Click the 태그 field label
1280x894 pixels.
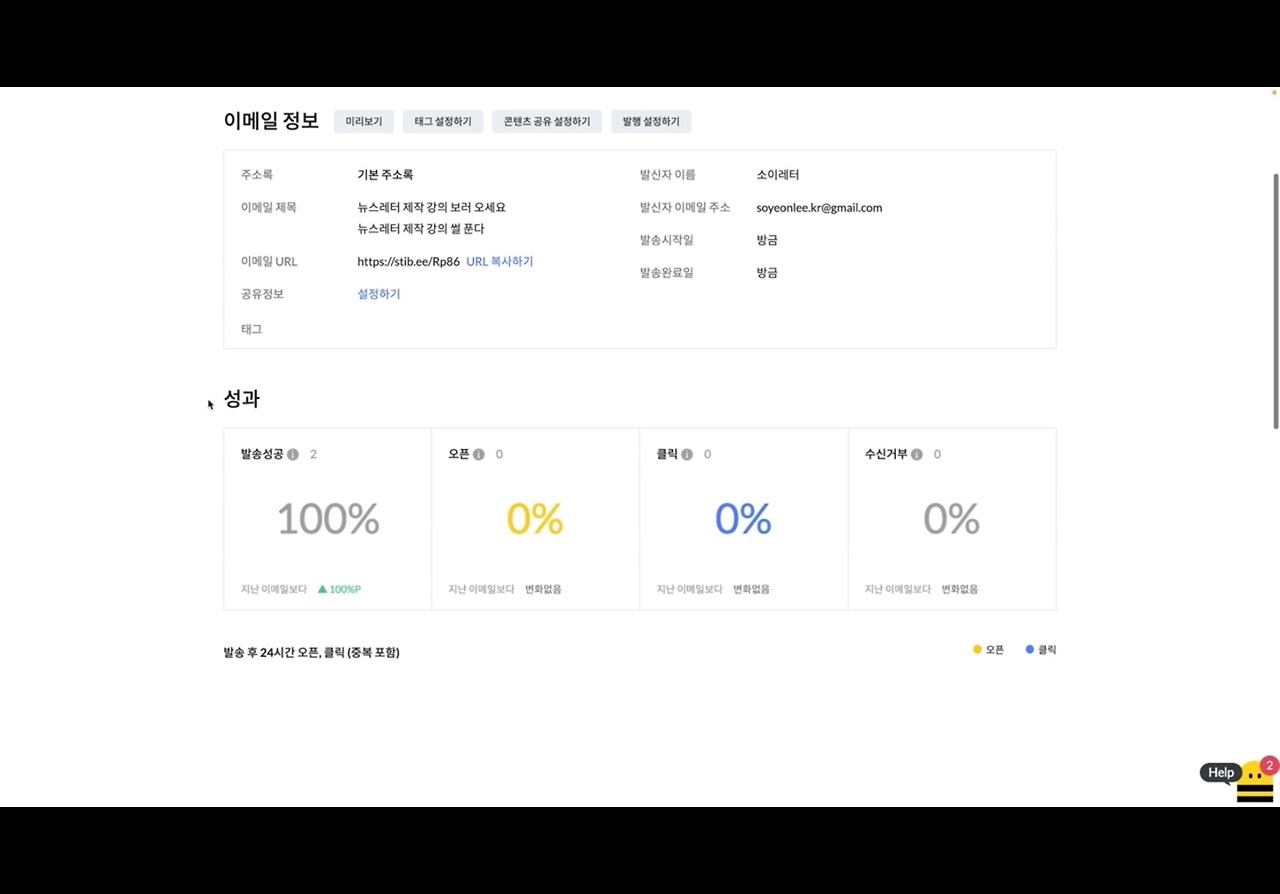tap(252, 329)
